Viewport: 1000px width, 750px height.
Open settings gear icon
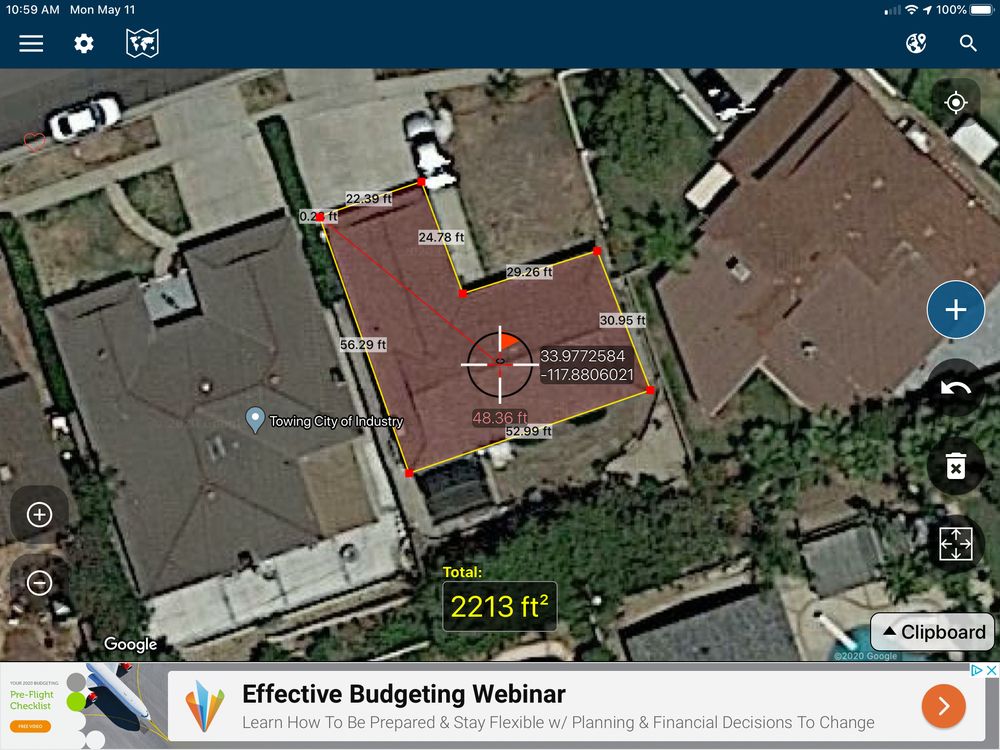84,43
